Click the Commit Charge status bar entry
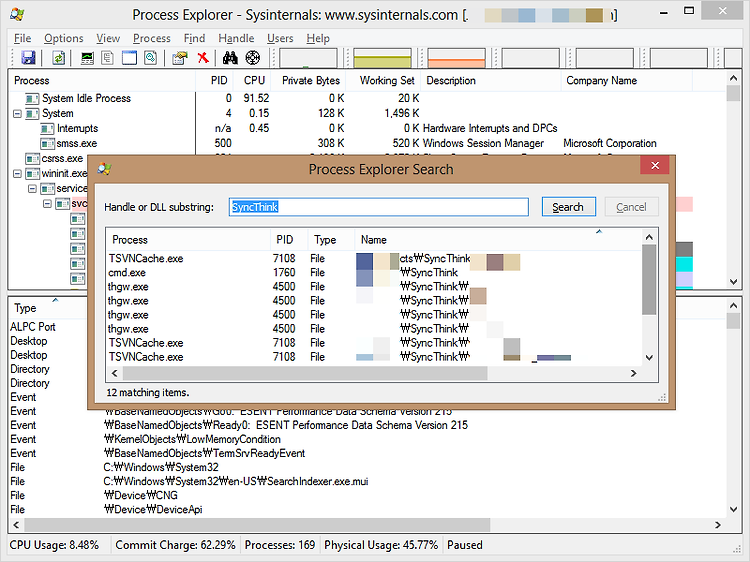 coord(175,545)
